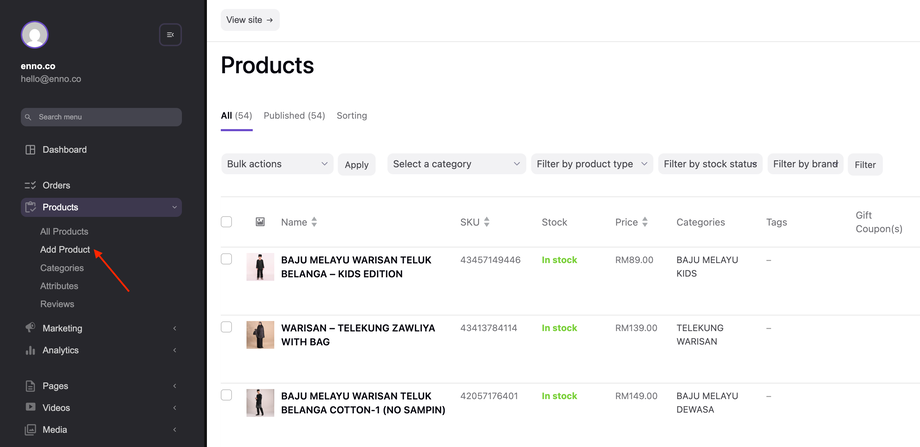The image size is (920, 447).
Task: Open Analytics bar chart icon
Action: pyautogui.click(x=30, y=350)
